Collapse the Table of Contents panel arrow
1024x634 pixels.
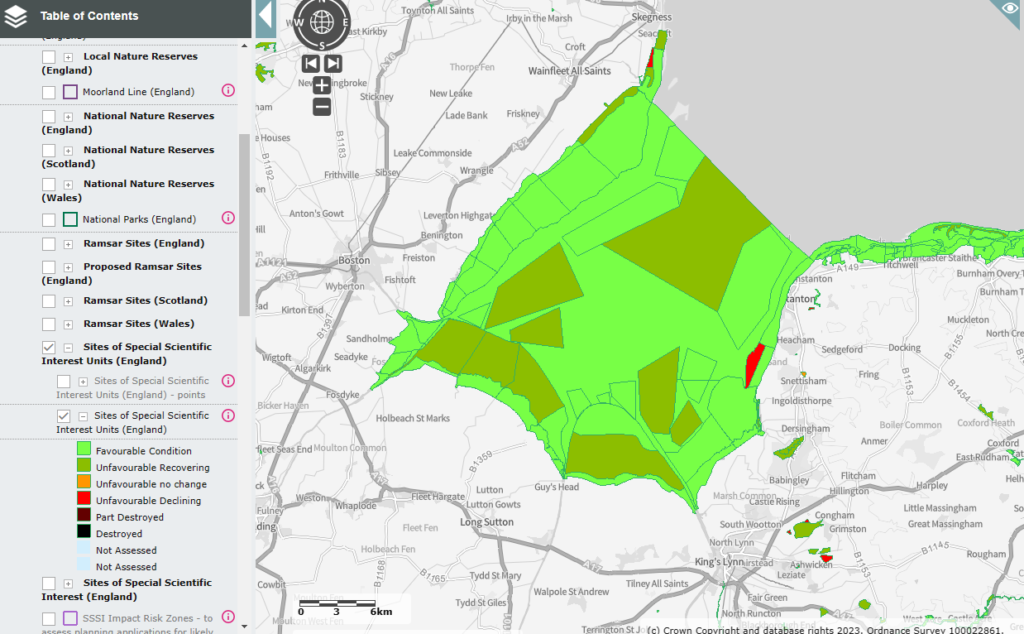coord(265,17)
